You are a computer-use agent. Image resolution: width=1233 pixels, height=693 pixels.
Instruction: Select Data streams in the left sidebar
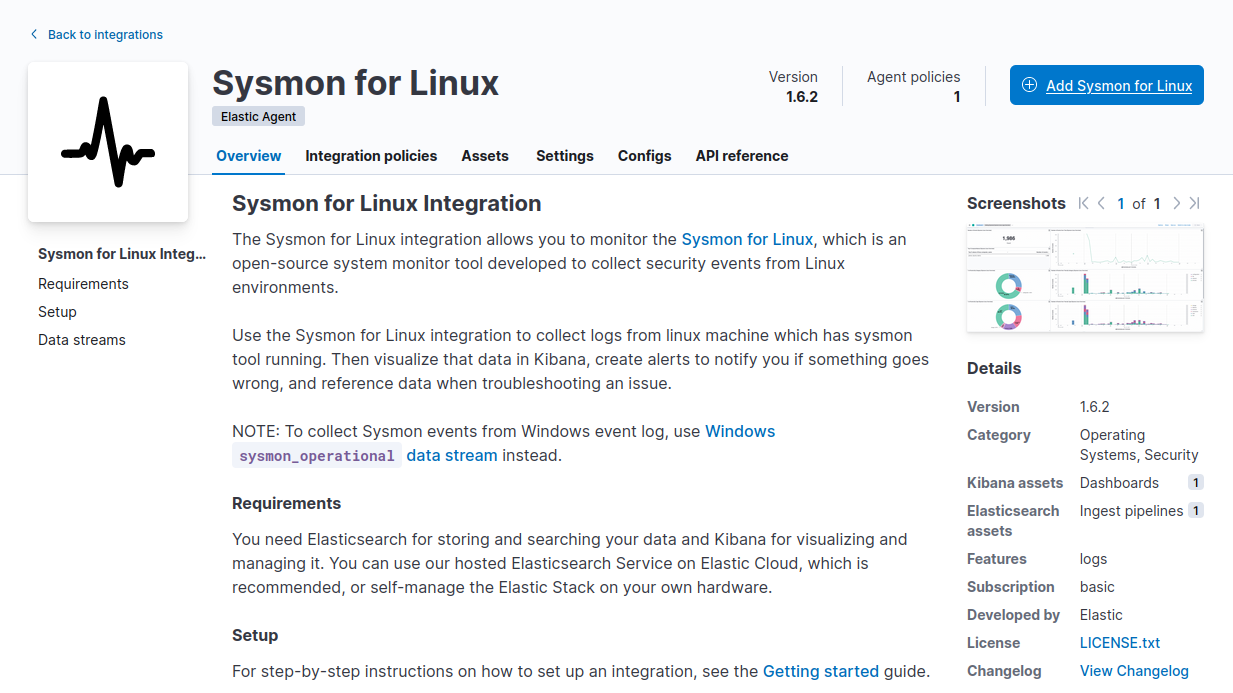(81, 339)
